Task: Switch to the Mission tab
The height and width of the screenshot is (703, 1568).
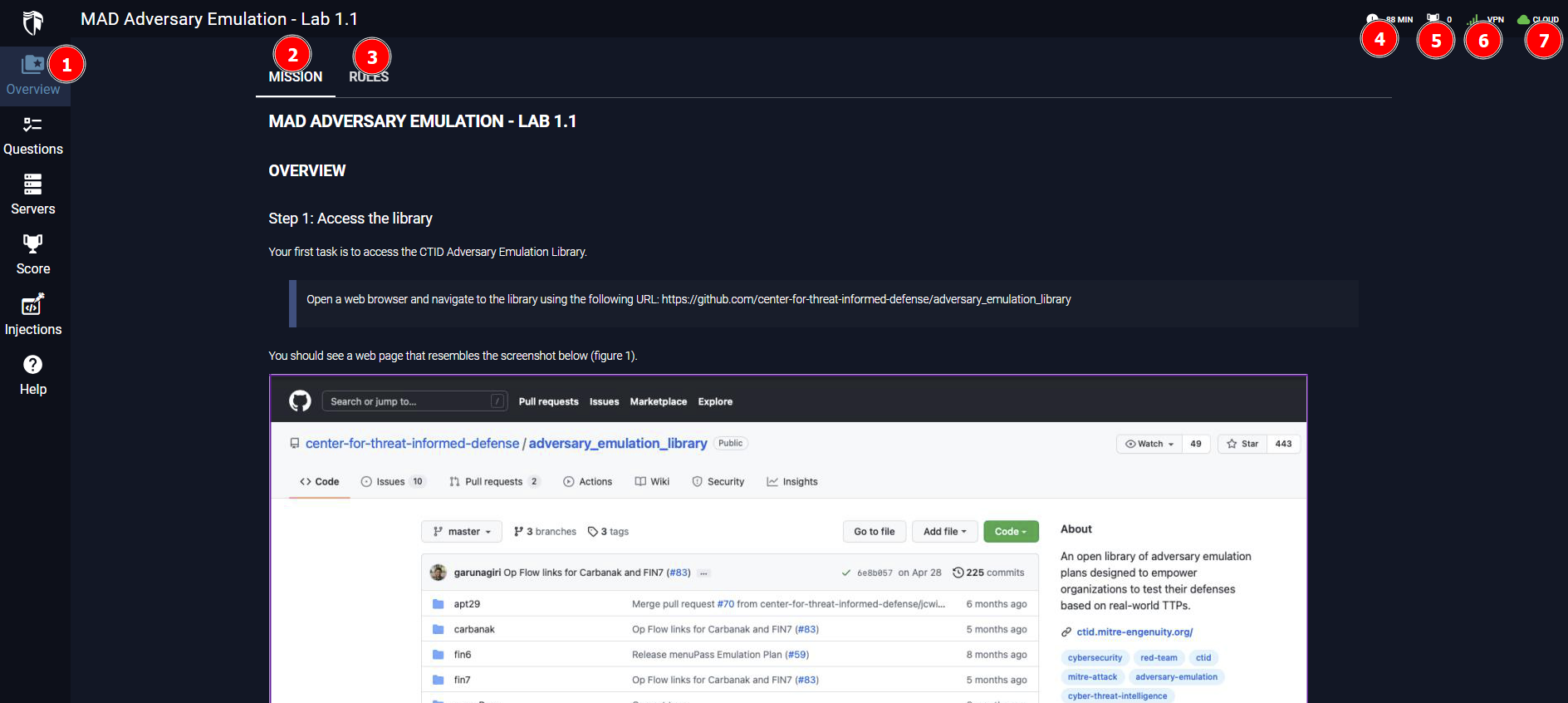Action: click(x=295, y=76)
